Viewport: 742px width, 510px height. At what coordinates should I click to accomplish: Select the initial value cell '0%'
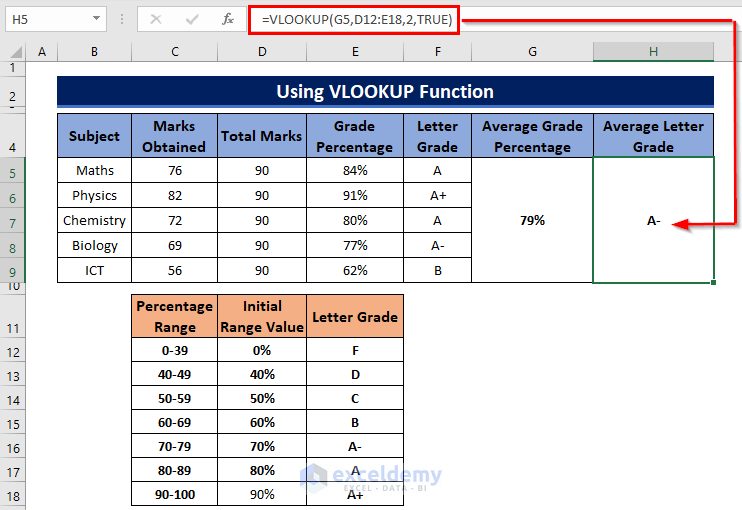(262, 350)
